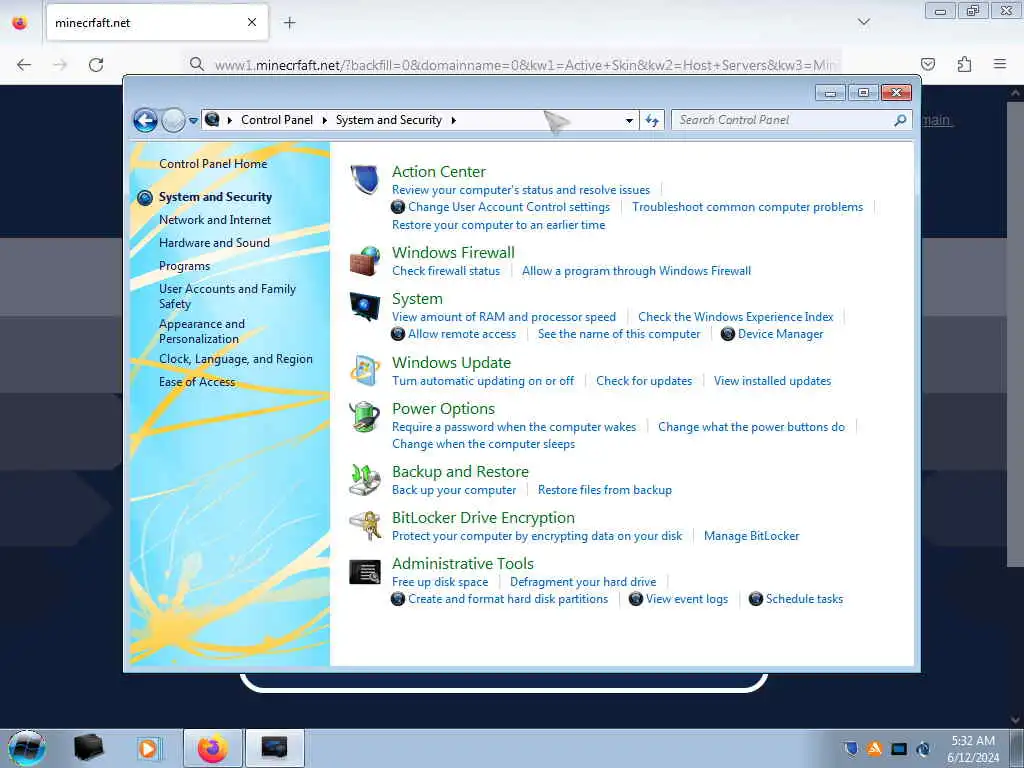1024x768 pixels.
Task: Select Ease of Access category
Action: coord(197,382)
